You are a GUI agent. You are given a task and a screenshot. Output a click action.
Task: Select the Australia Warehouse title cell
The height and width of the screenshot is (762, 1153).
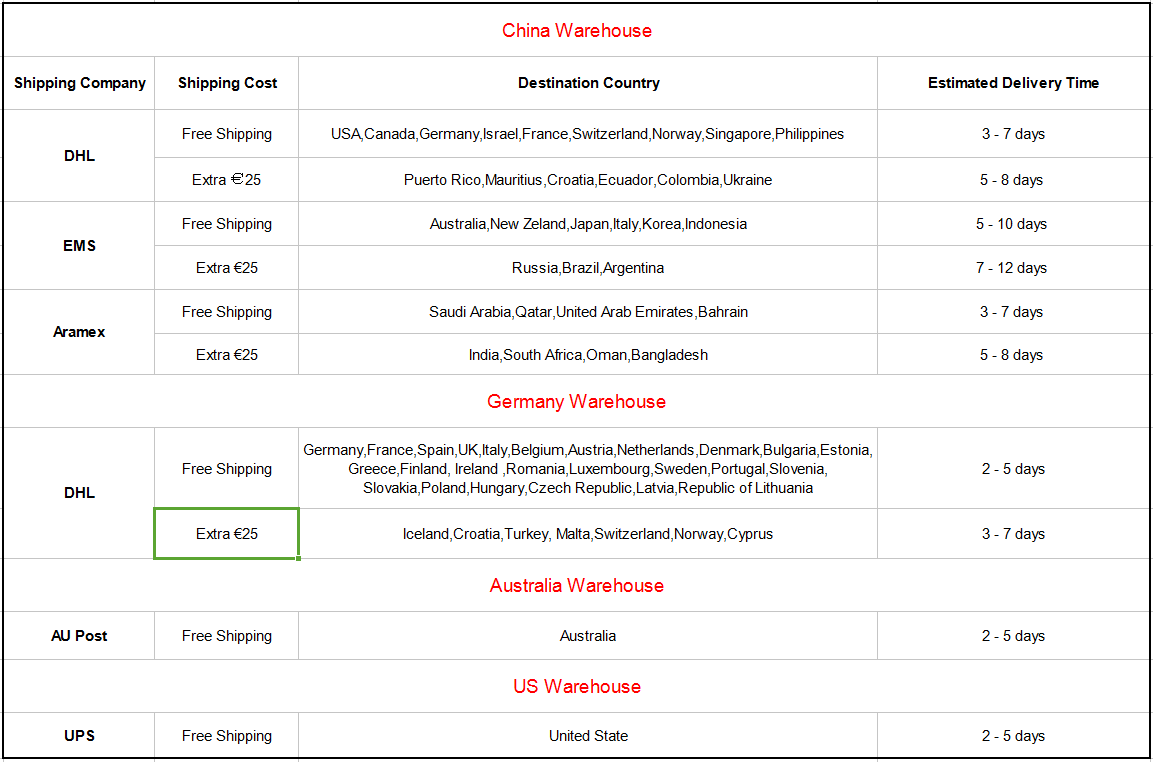pos(576,586)
